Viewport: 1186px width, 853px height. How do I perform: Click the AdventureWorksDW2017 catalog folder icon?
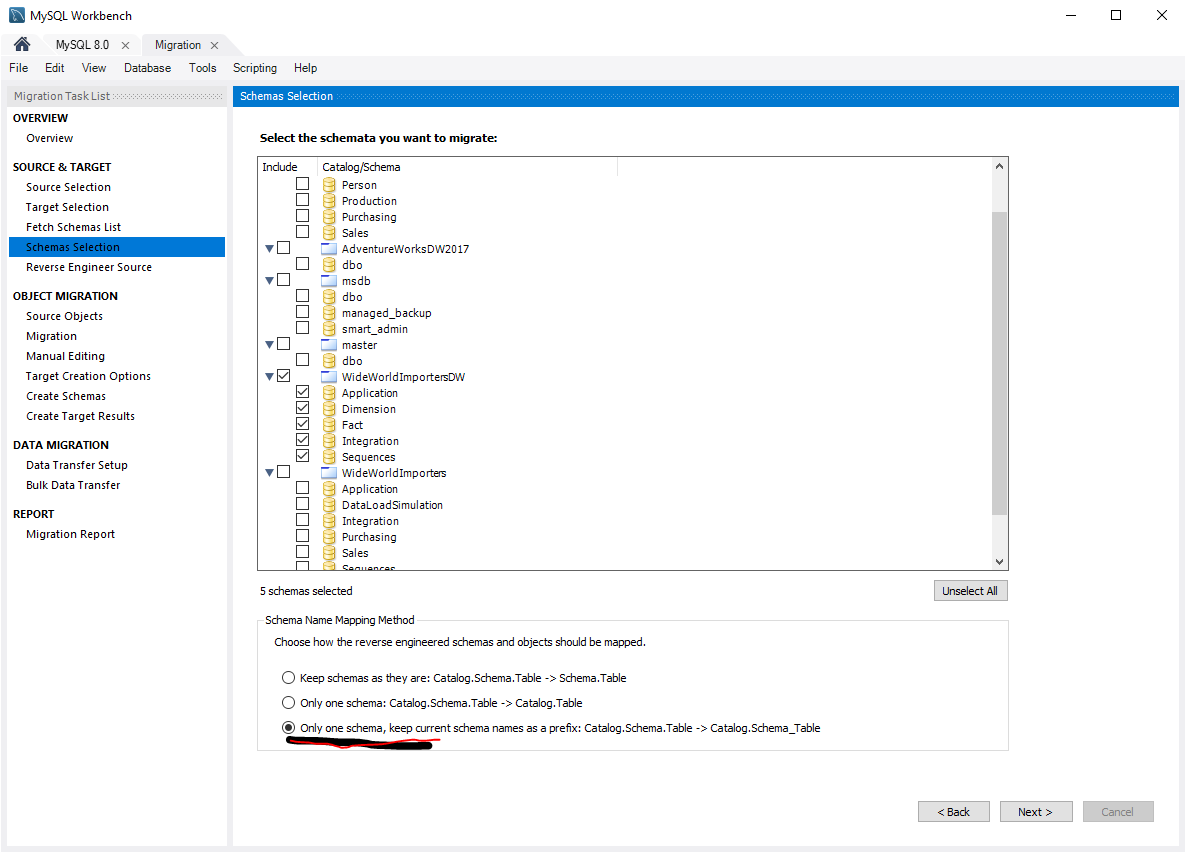(329, 249)
